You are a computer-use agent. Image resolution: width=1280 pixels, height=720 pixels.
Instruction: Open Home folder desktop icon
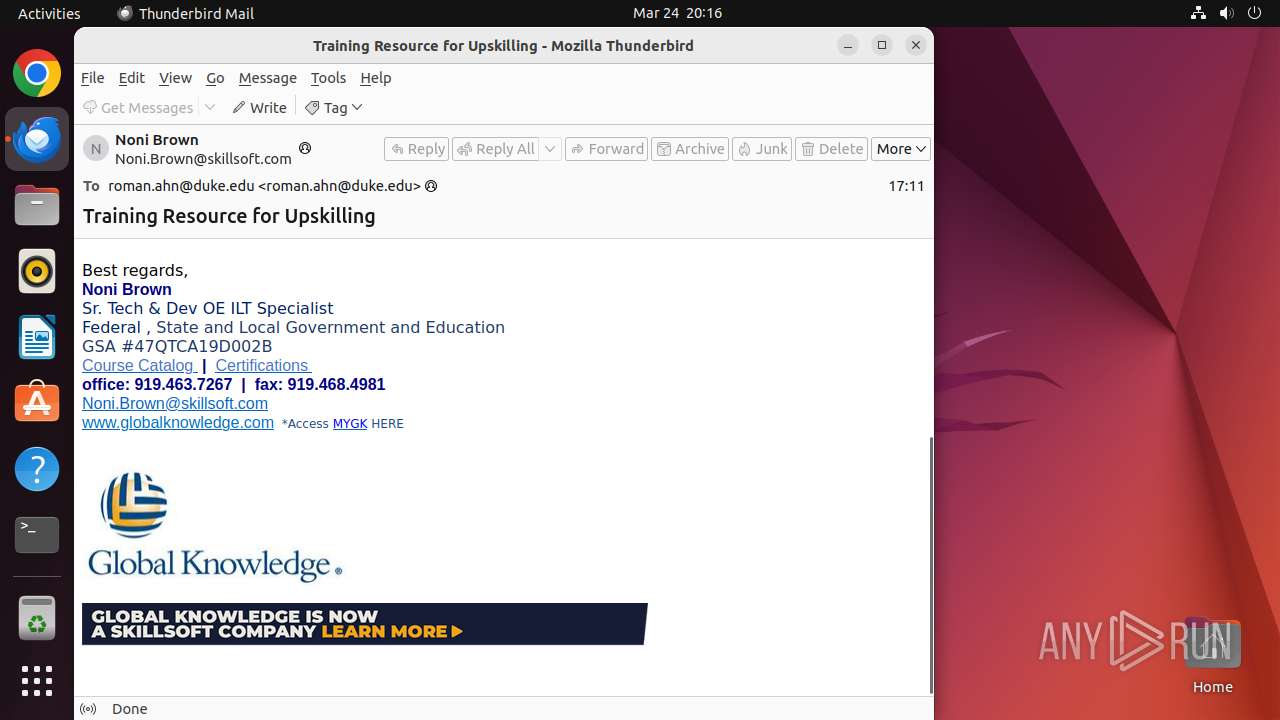click(x=1212, y=655)
